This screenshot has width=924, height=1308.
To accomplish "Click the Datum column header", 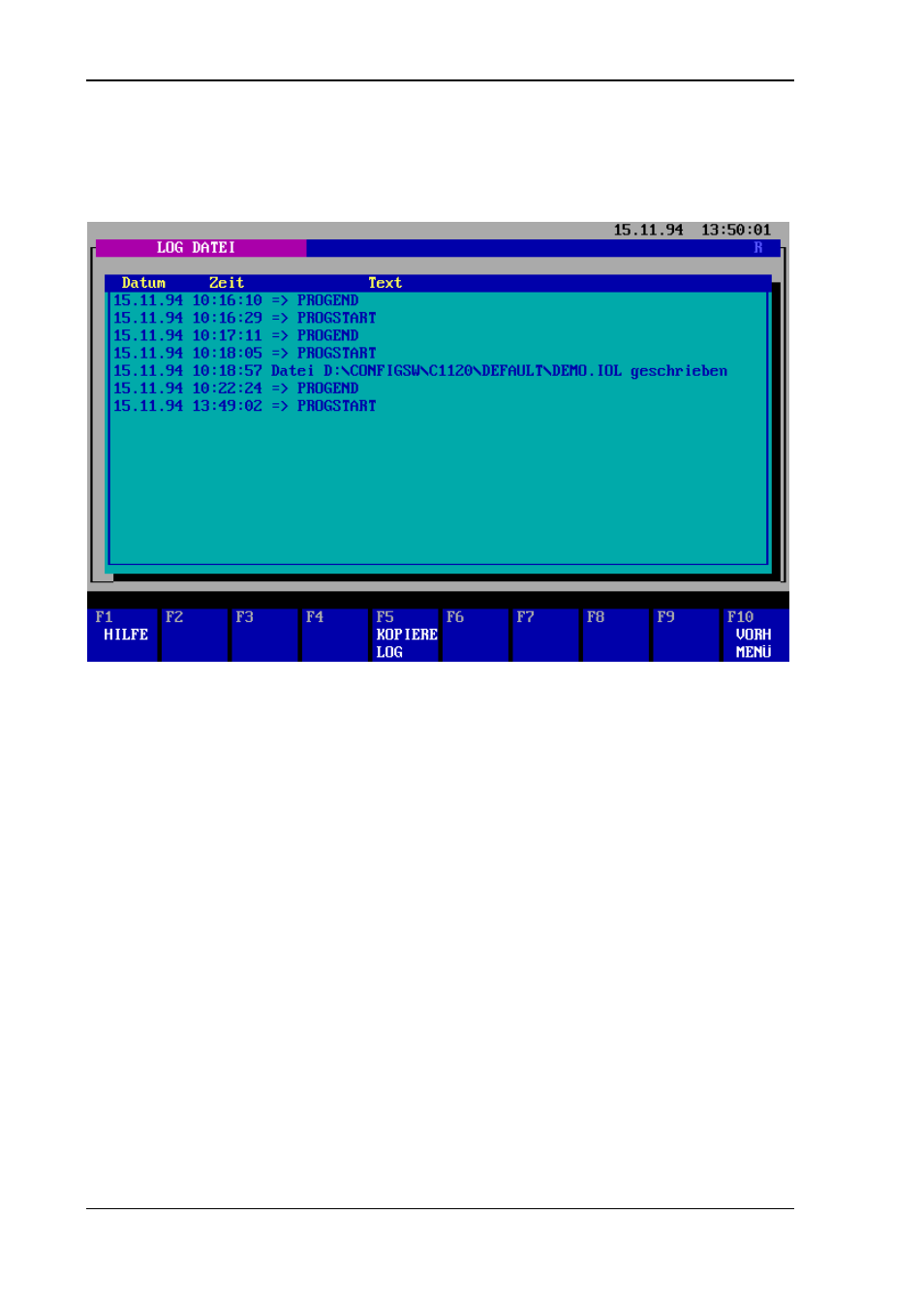I will (x=143, y=283).
